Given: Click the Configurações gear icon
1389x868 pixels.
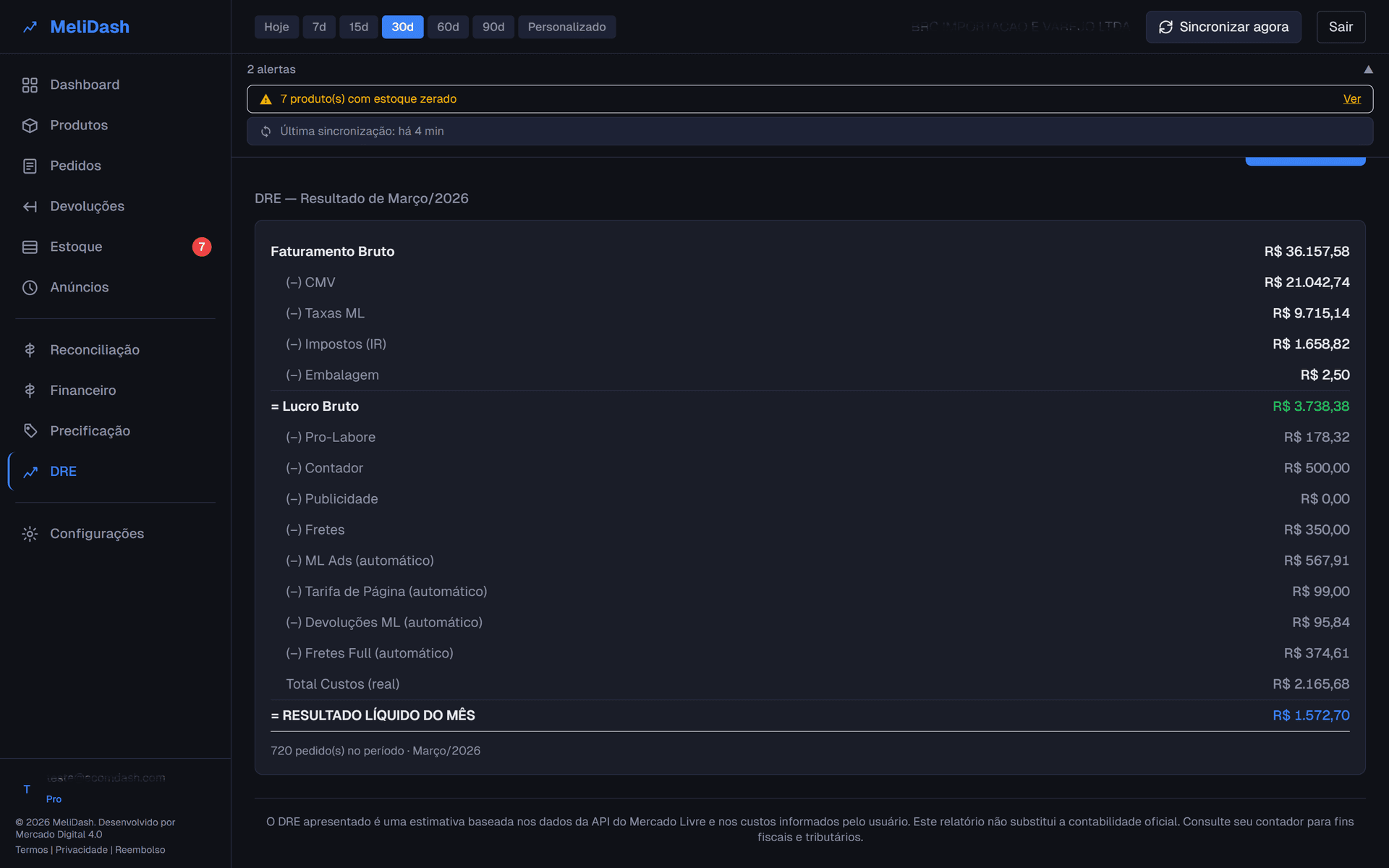Looking at the screenshot, I should tap(30, 533).
